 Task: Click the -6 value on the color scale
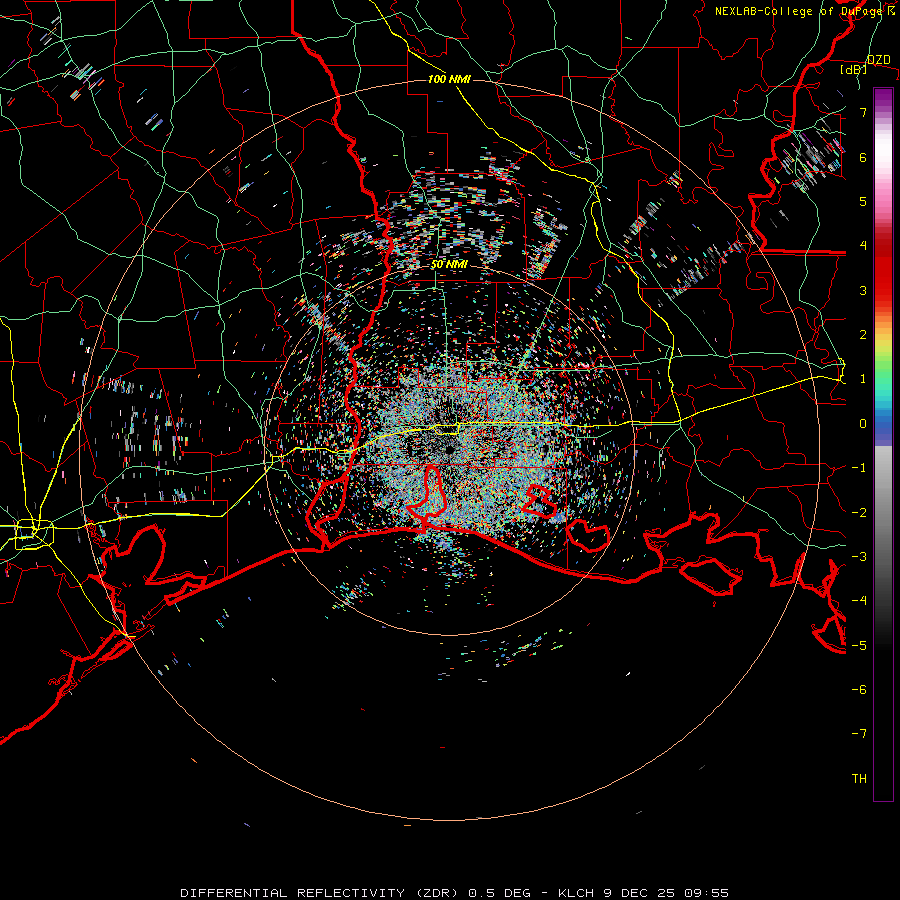point(859,690)
